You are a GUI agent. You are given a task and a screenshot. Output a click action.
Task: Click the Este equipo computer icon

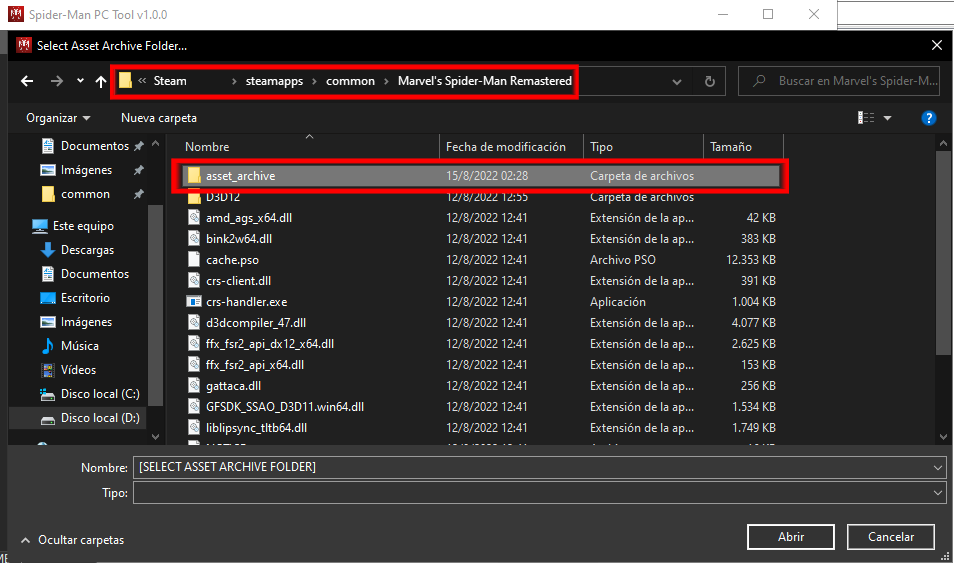[x=40, y=226]
